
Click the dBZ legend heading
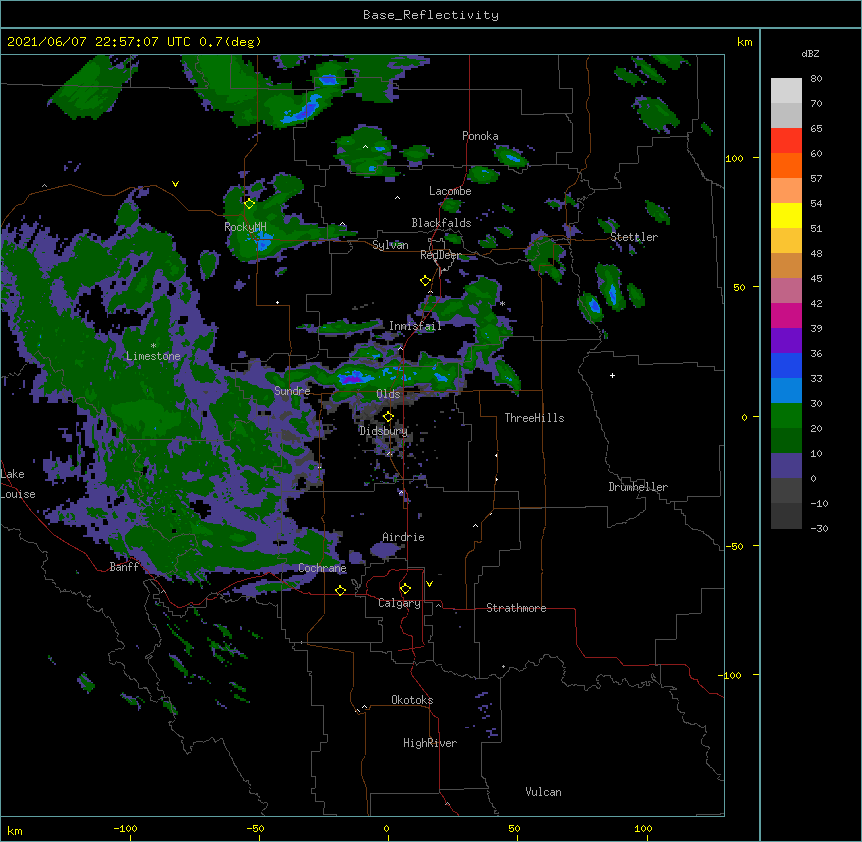pyautogui.click(x=810, y=53)
